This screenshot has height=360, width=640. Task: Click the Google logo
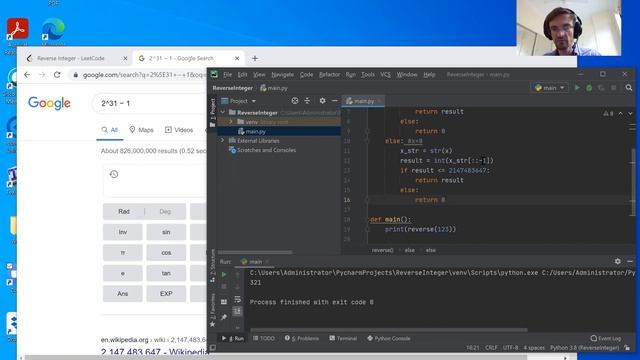(49, 103)
